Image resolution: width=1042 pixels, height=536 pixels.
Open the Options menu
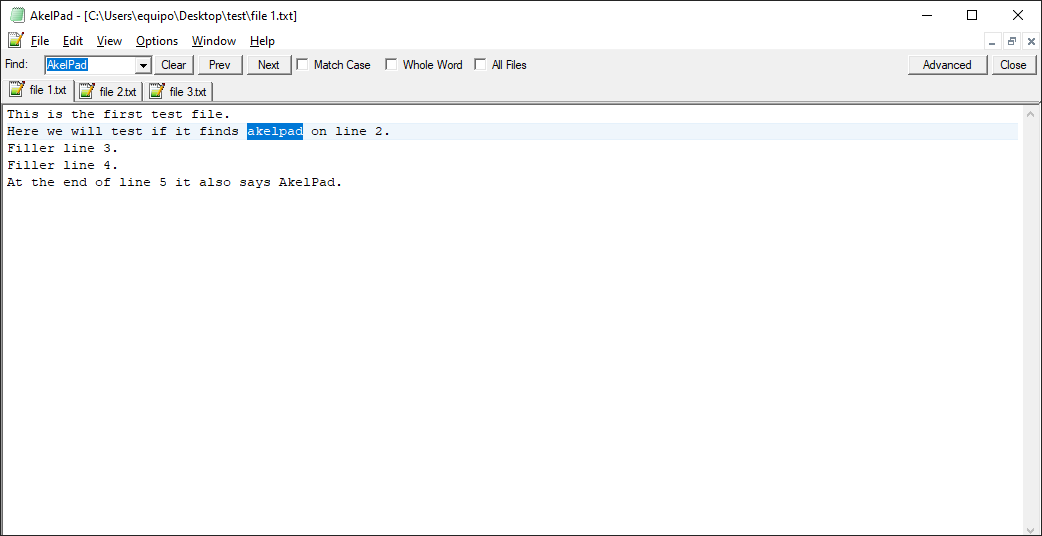click(157, 41)
